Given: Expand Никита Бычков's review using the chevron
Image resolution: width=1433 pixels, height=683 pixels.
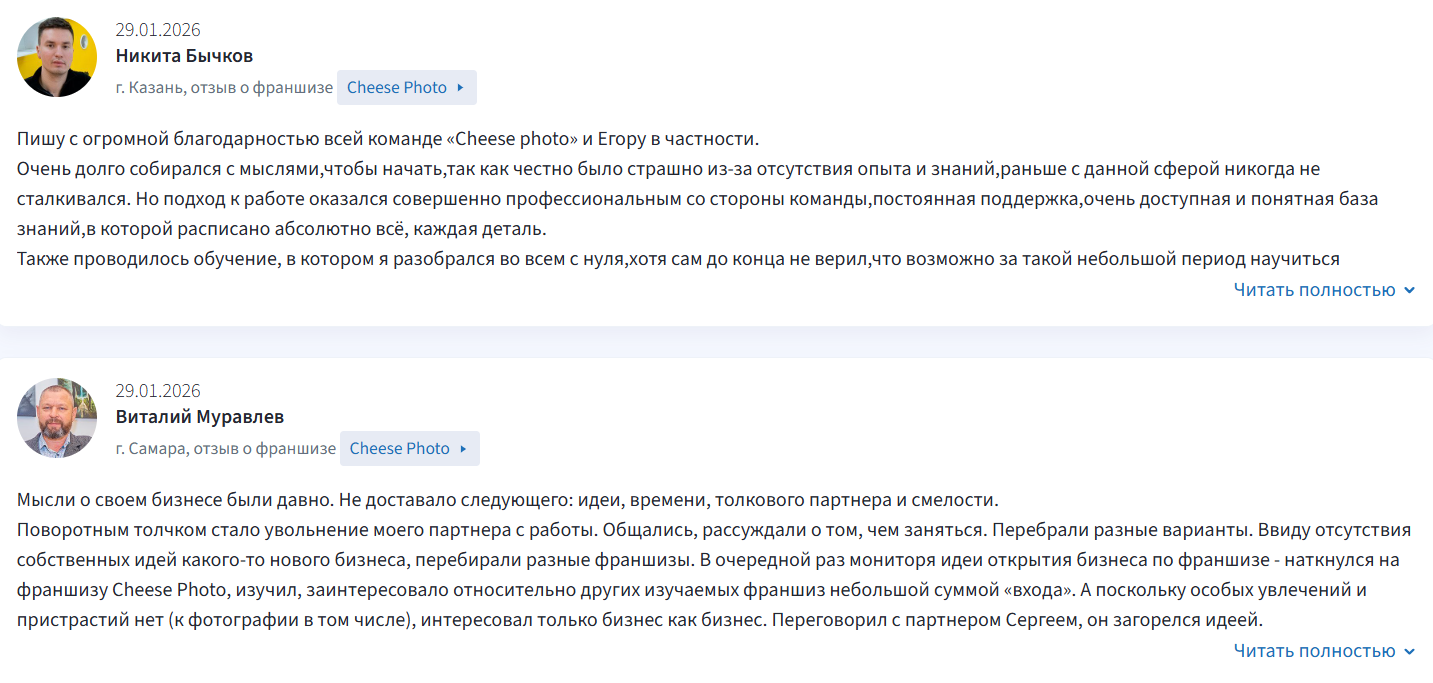Looking at the screenshot, I should click(1409, 291).
